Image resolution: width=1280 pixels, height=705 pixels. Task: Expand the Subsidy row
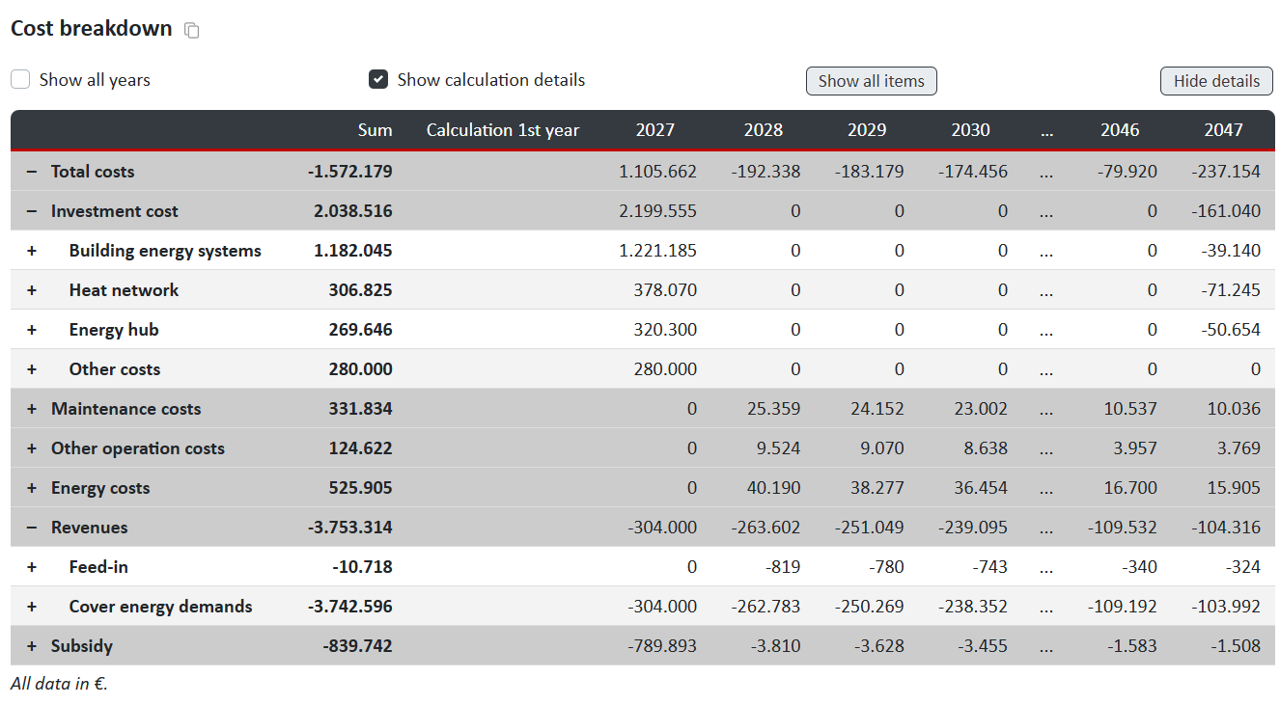[31, 646]
